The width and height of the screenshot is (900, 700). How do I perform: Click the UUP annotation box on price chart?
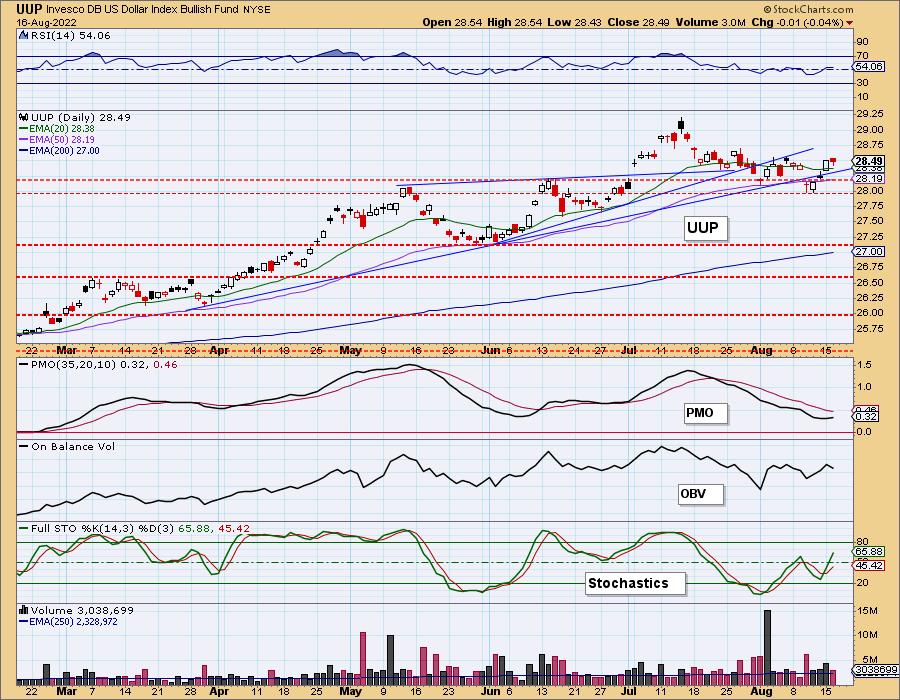[705, 228]
